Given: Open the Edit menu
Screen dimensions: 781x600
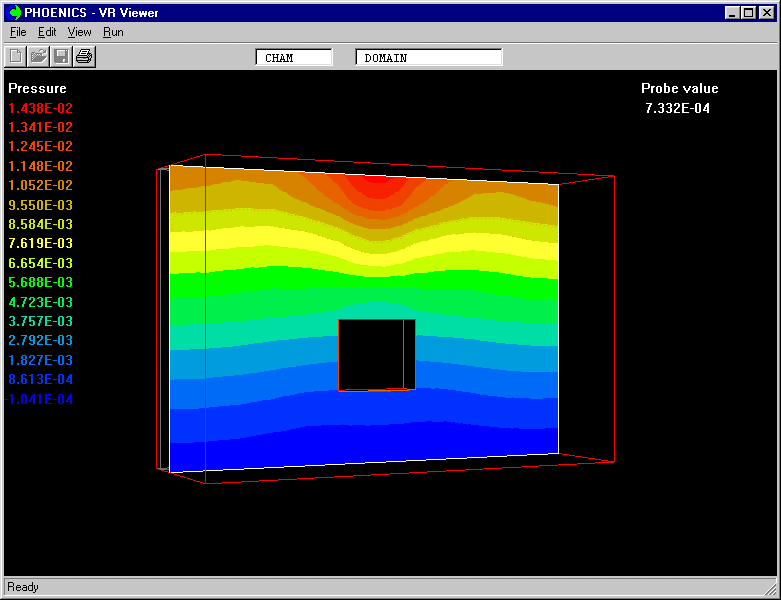Looking at the screenshot, I should [x=47, y=32].
